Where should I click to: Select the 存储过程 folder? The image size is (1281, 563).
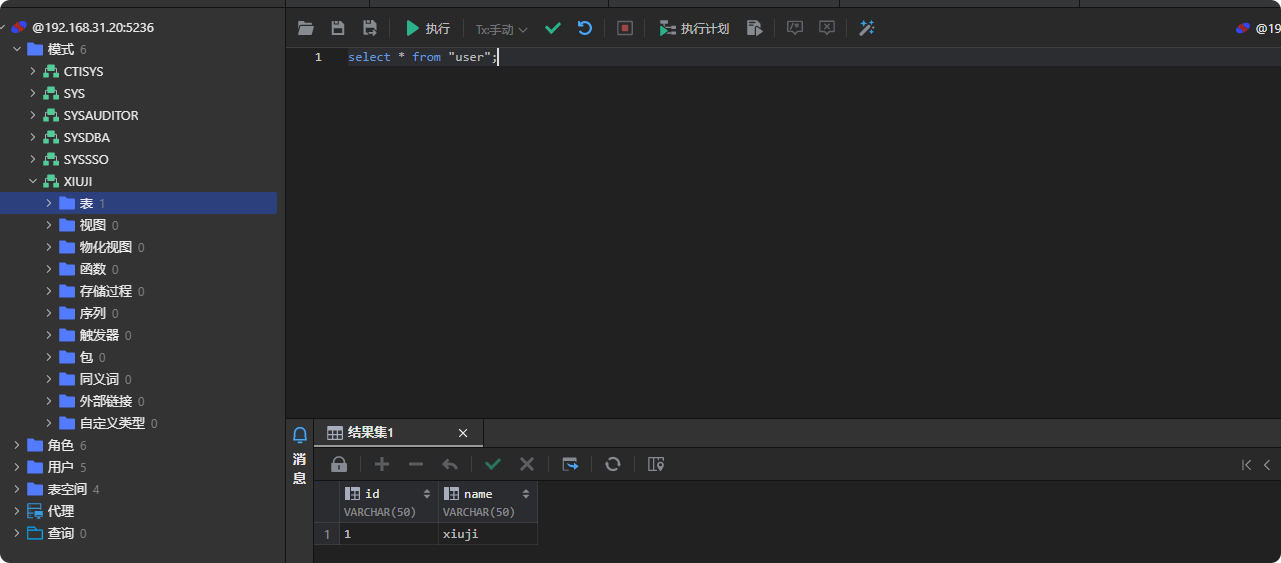click(105, 291)
